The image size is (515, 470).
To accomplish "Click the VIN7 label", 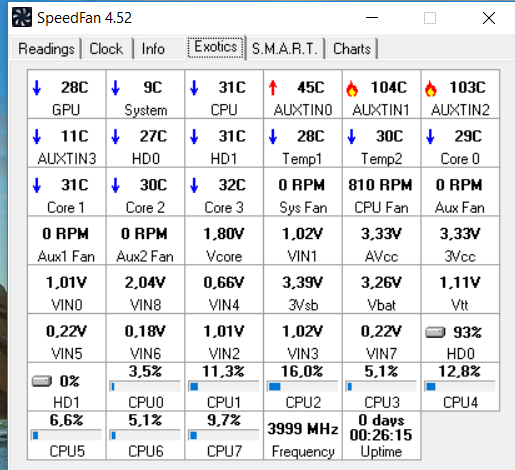I will click(381, 354).
